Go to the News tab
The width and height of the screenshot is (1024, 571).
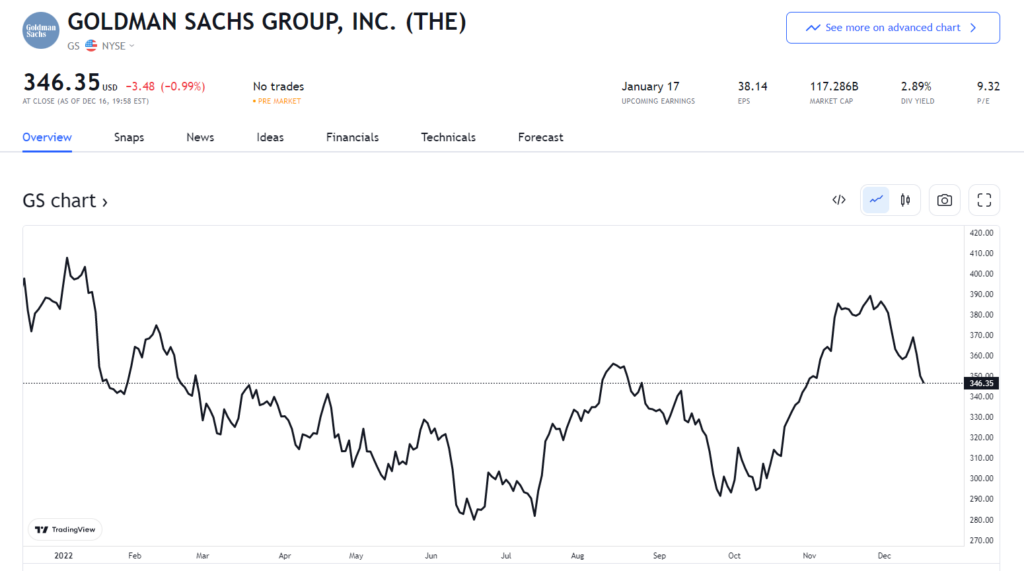click(200, 137)
